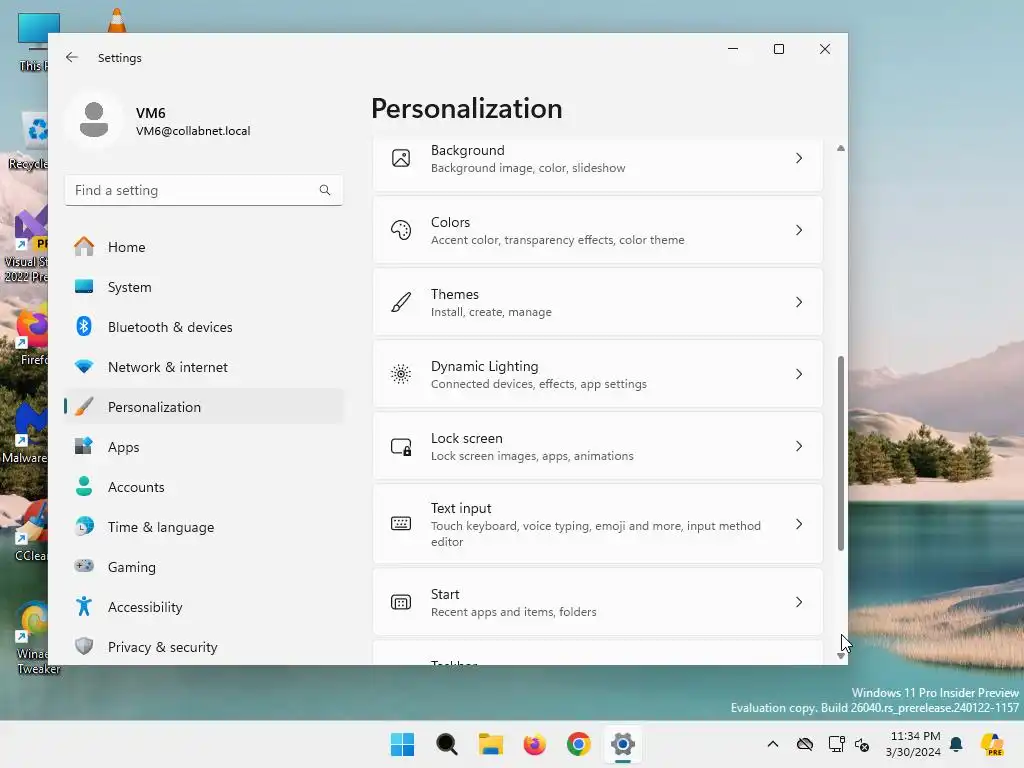Screen dimensions: 1024x768
Task: Open Privacy & security section
Action: (x=204, y=647)
